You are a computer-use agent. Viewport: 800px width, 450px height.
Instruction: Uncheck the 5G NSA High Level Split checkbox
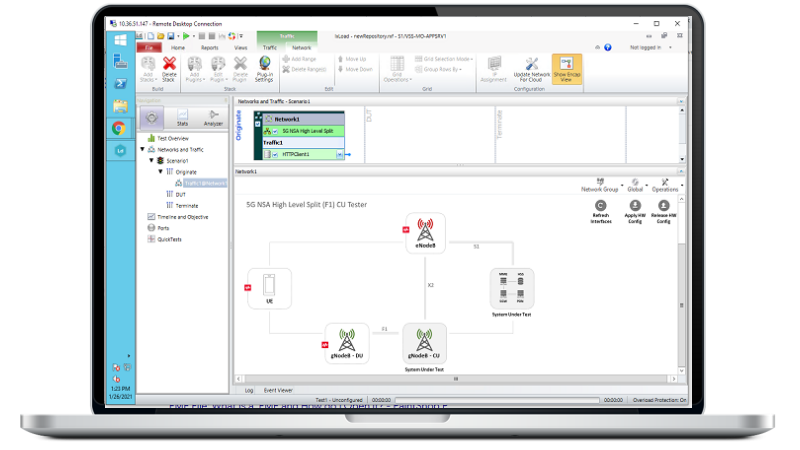click(x=275, y=131)
